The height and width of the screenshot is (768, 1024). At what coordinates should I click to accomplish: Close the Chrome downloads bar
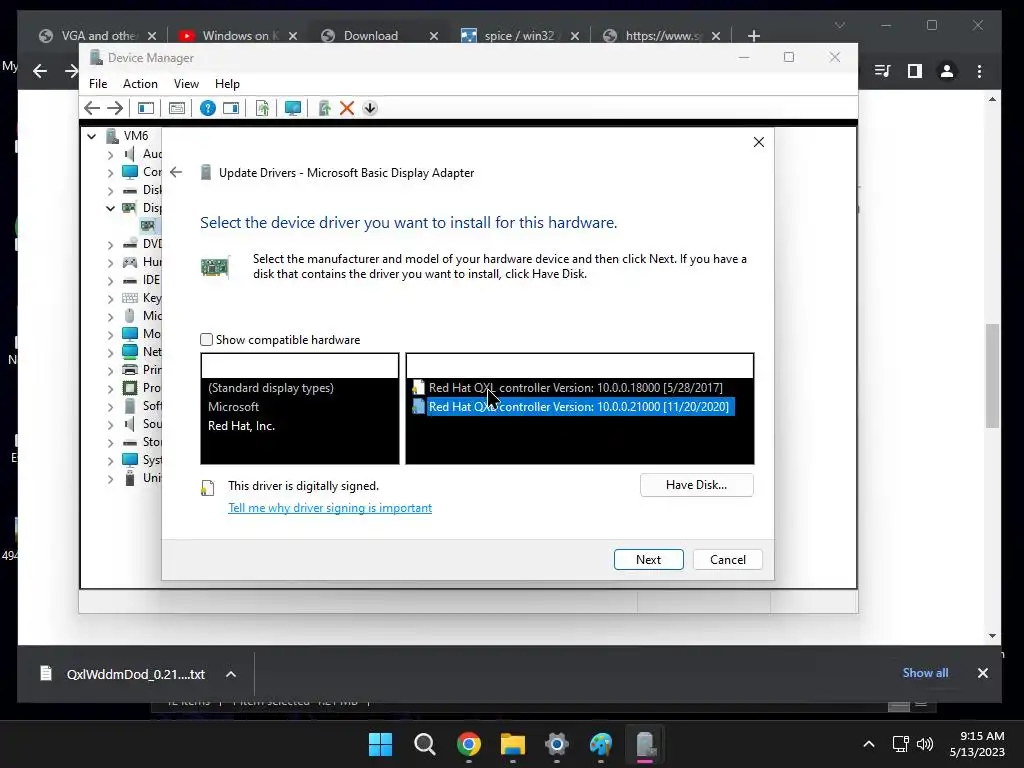coord(982,673)
